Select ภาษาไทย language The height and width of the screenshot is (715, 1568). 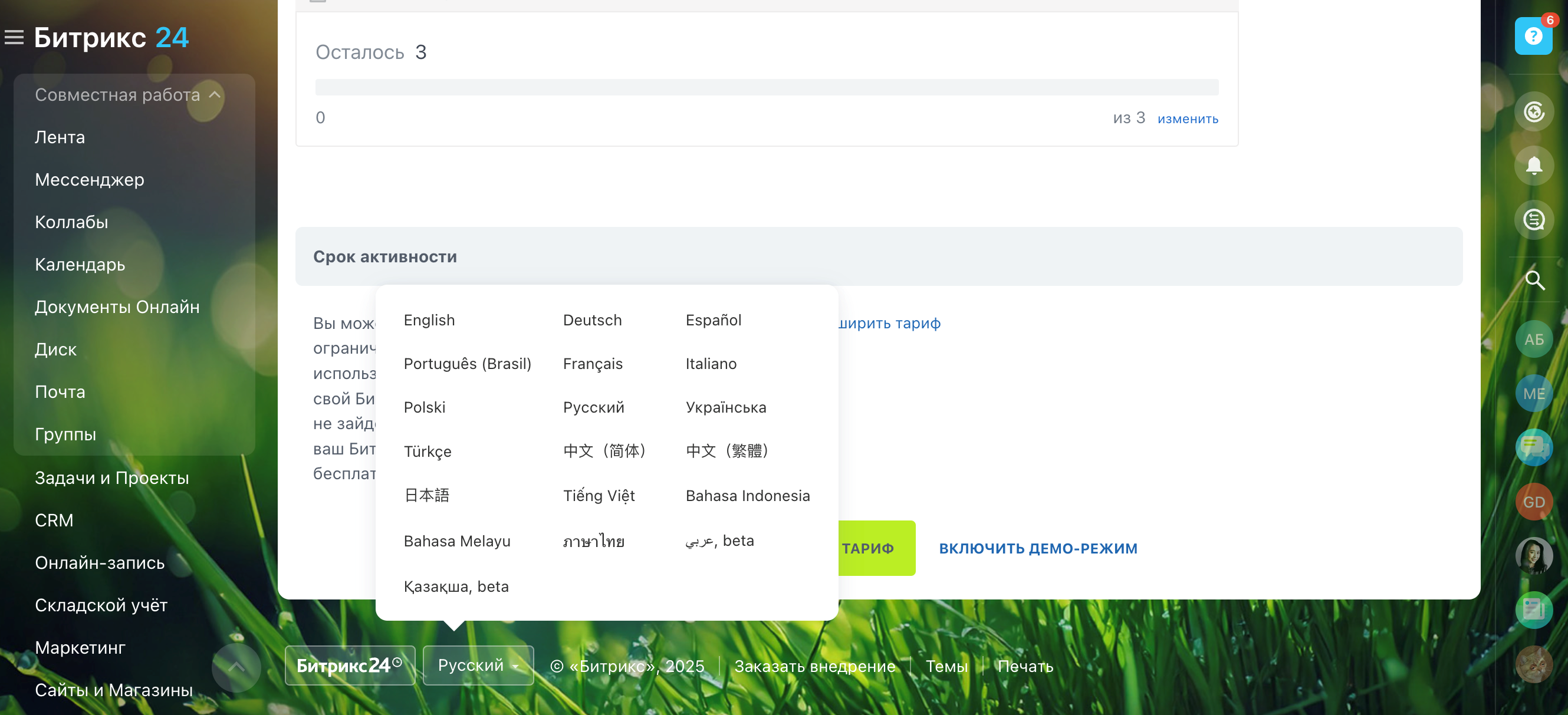tap(593, 541)
